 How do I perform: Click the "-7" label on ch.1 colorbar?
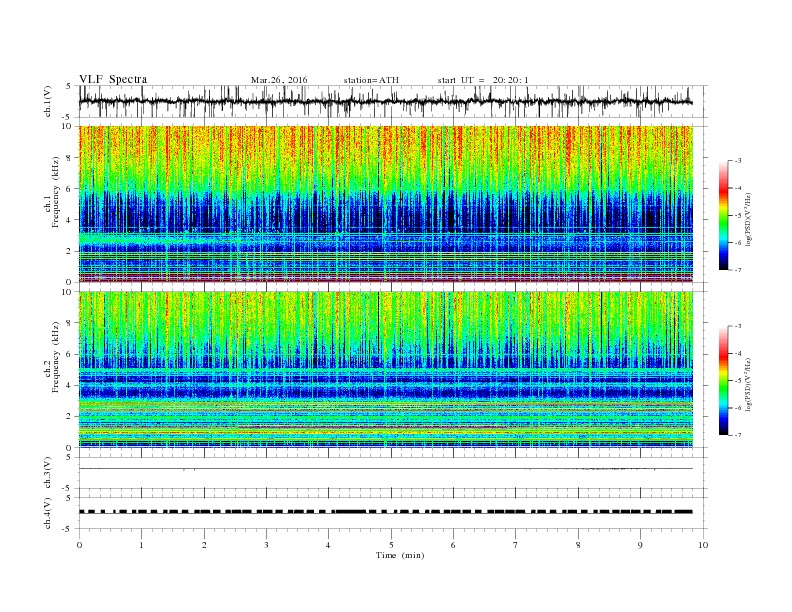(737, 270)
